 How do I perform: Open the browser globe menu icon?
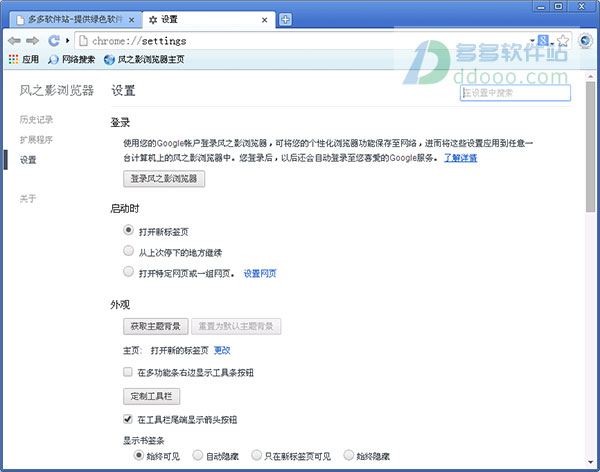585,41
